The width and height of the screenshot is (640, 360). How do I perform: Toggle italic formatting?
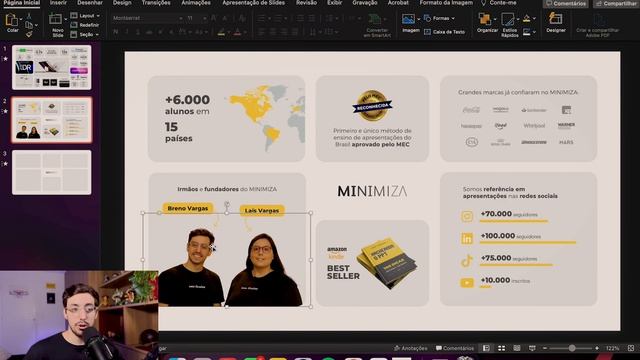point(127,32)
